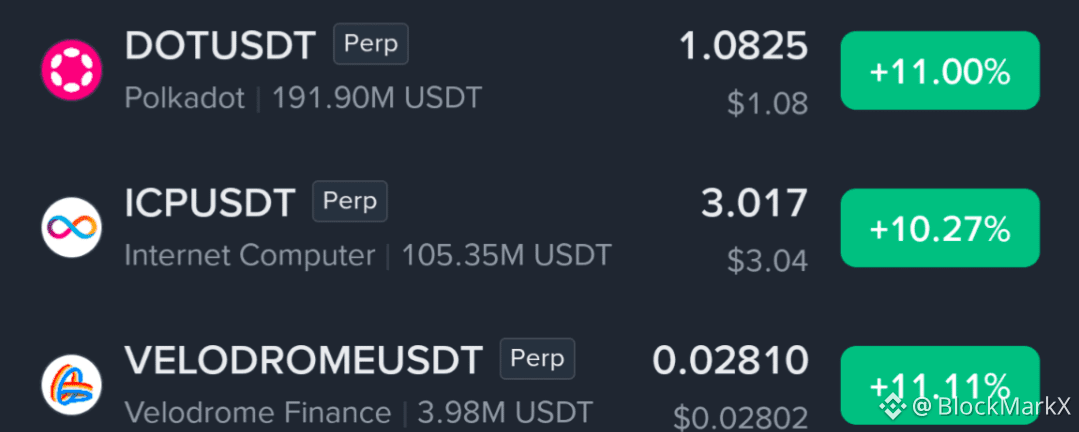Click the Velodrome Finance coin logo
Image resolution: width=1079 pixels, height=432 pixels.
pyautogui.click(x=72, y=385)
